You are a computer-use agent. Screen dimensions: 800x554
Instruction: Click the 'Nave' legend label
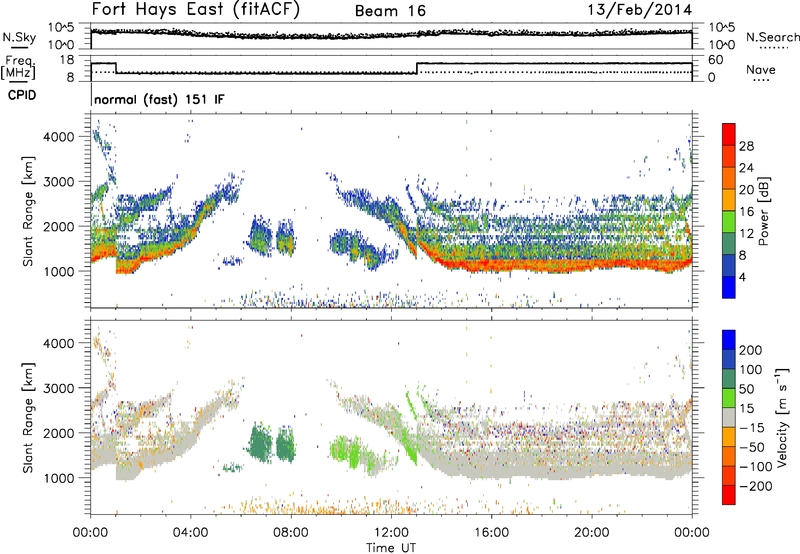[x=761, y=69]
